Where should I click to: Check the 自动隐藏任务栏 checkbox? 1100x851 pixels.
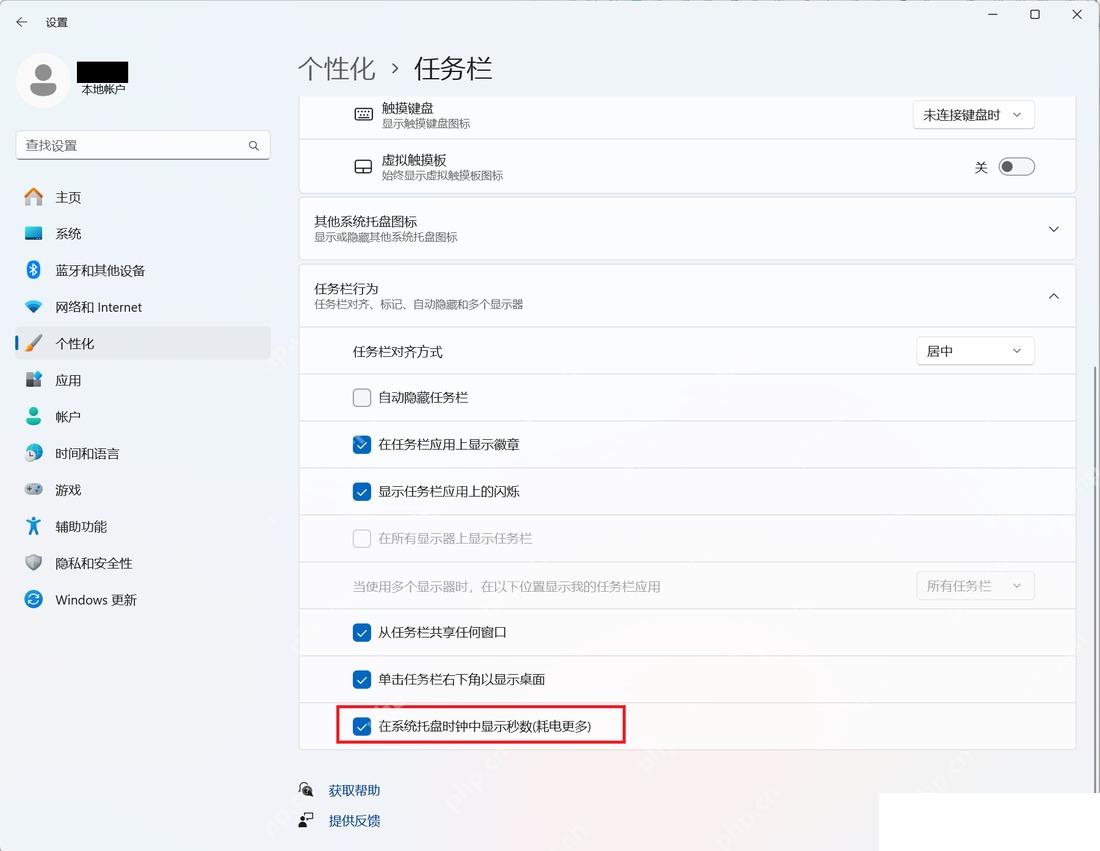point(362,398)
